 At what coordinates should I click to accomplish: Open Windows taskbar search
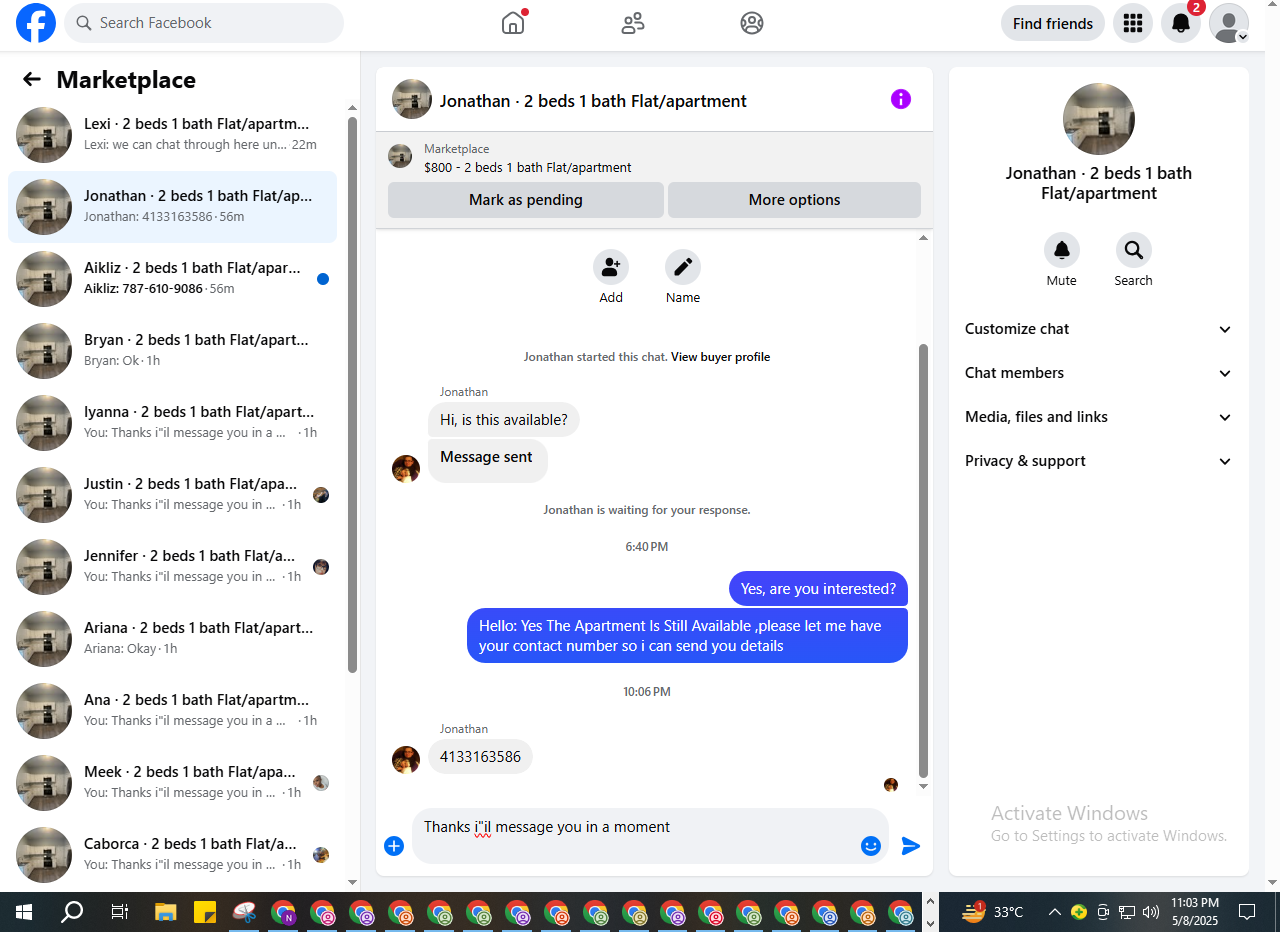pyautogui.click(x=72, y=912)
